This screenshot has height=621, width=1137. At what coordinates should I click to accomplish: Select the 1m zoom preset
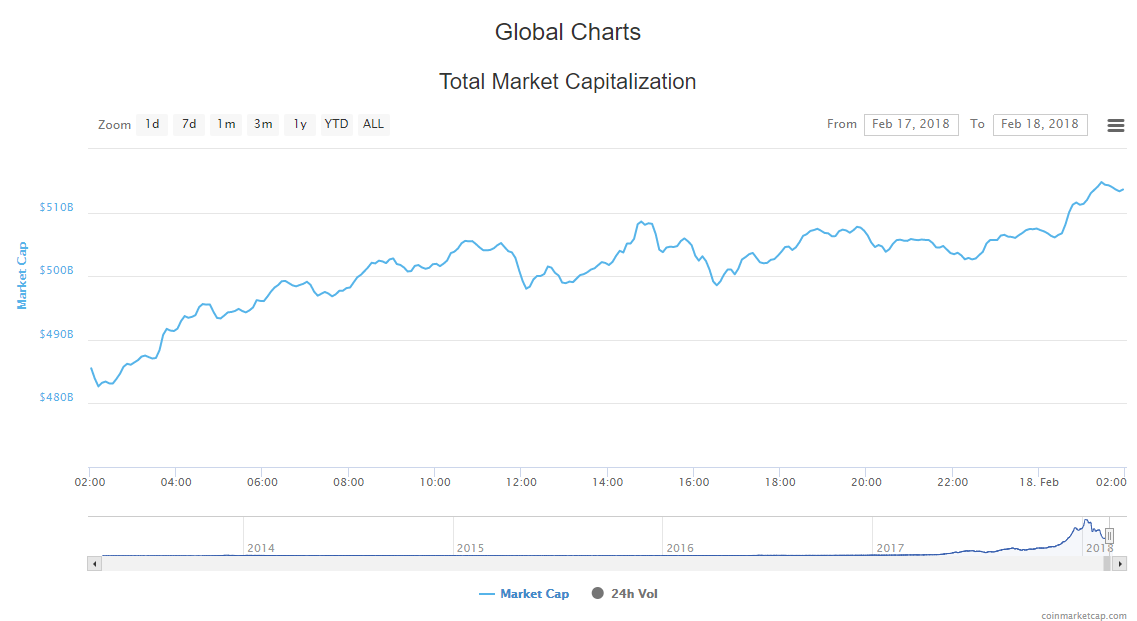tap(226, 124)
